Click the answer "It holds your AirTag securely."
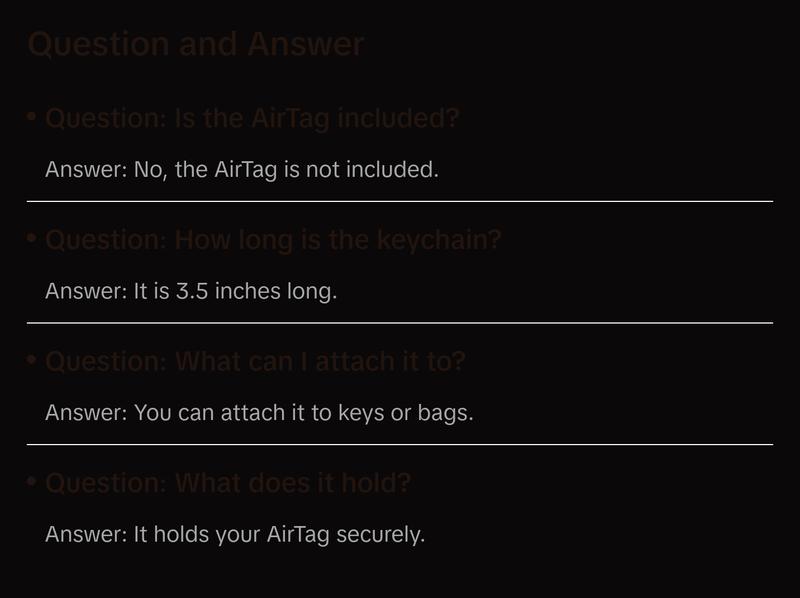The image size is (800, 598). tap(235, 534)
